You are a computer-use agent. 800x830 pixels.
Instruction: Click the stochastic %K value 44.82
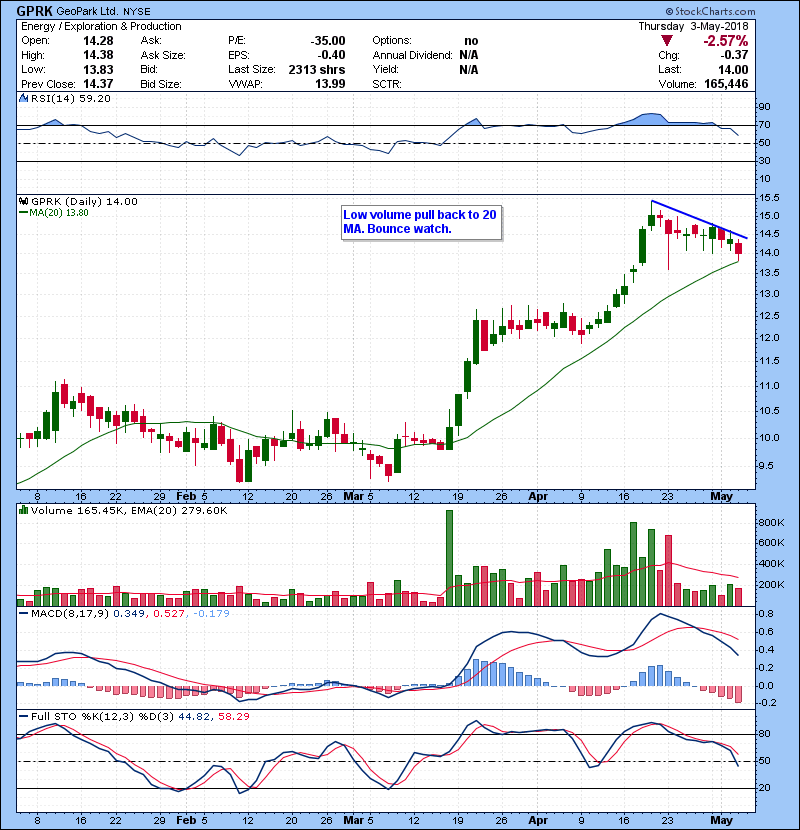tap(194, 717)
